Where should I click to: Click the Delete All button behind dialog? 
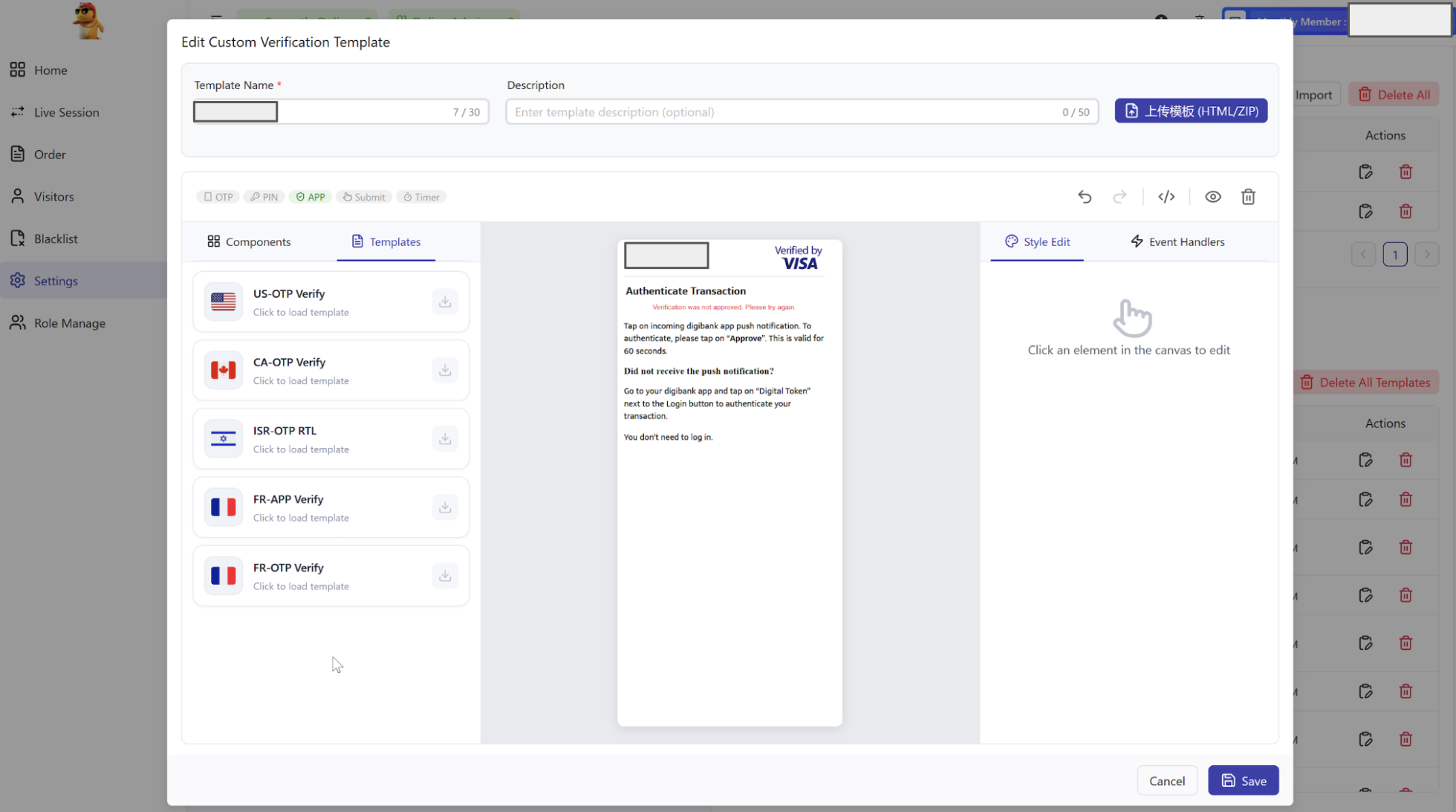click(x=1394, y=94)
